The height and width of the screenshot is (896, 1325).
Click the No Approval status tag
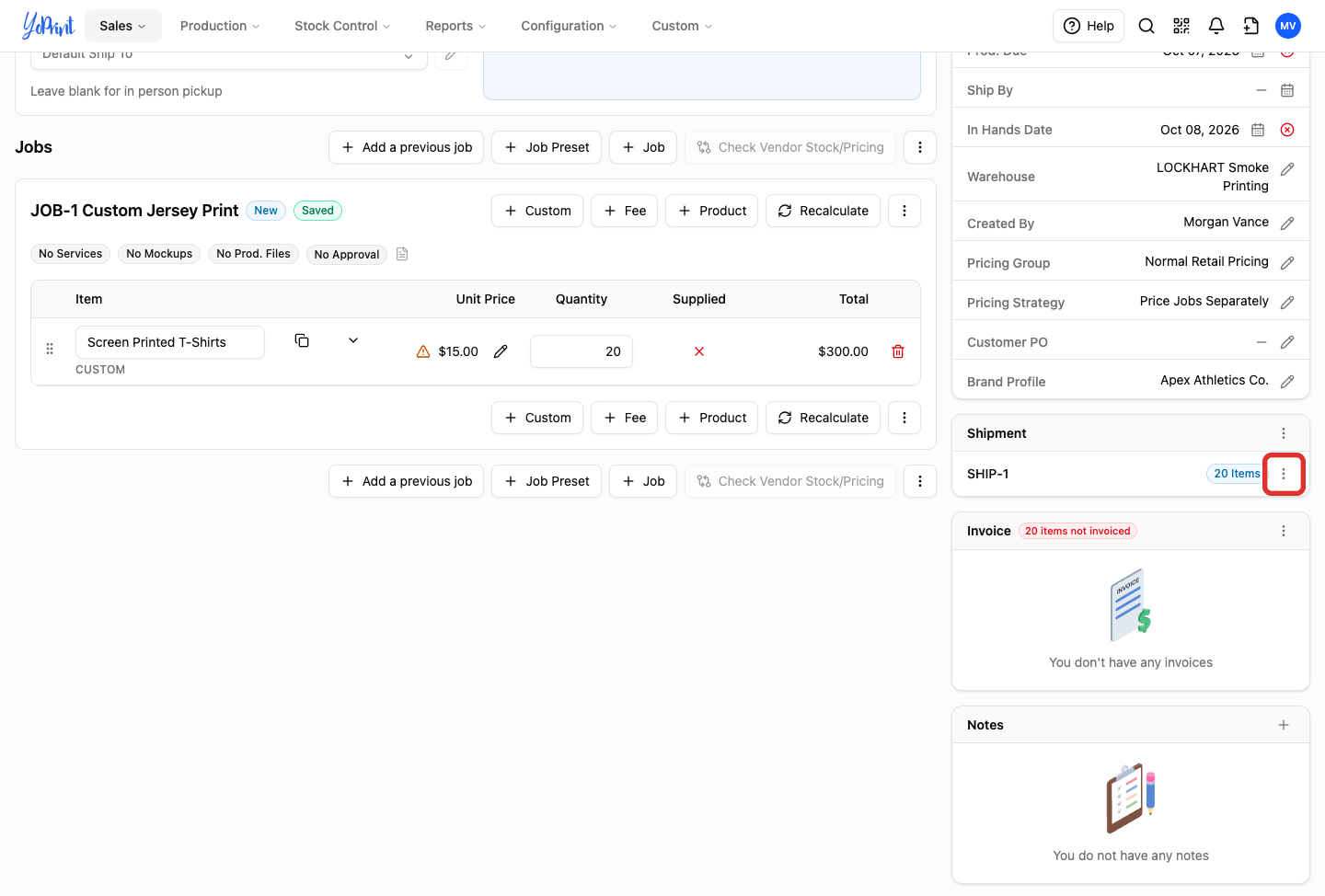(347, 254)
